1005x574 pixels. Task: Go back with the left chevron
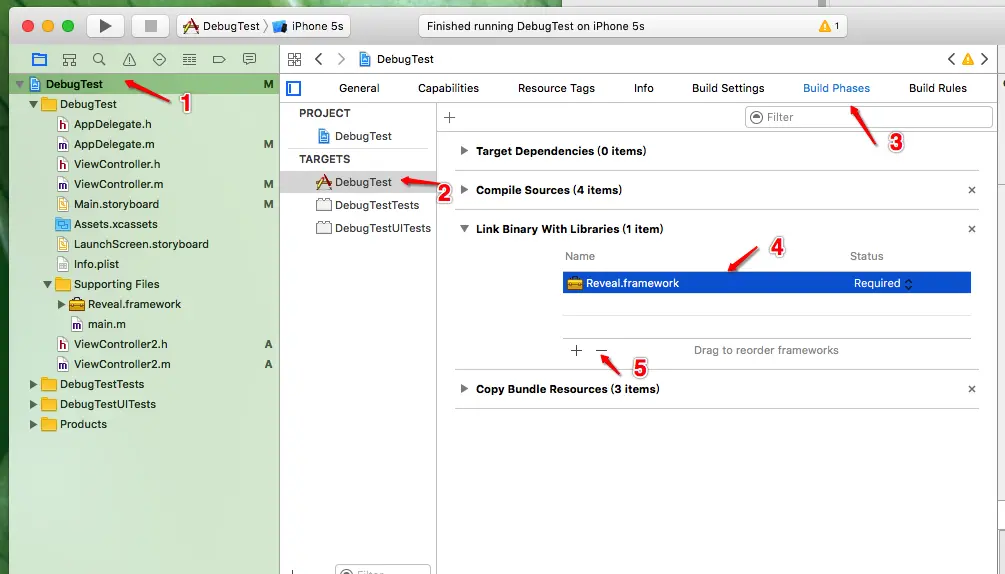tap(319, 59)
